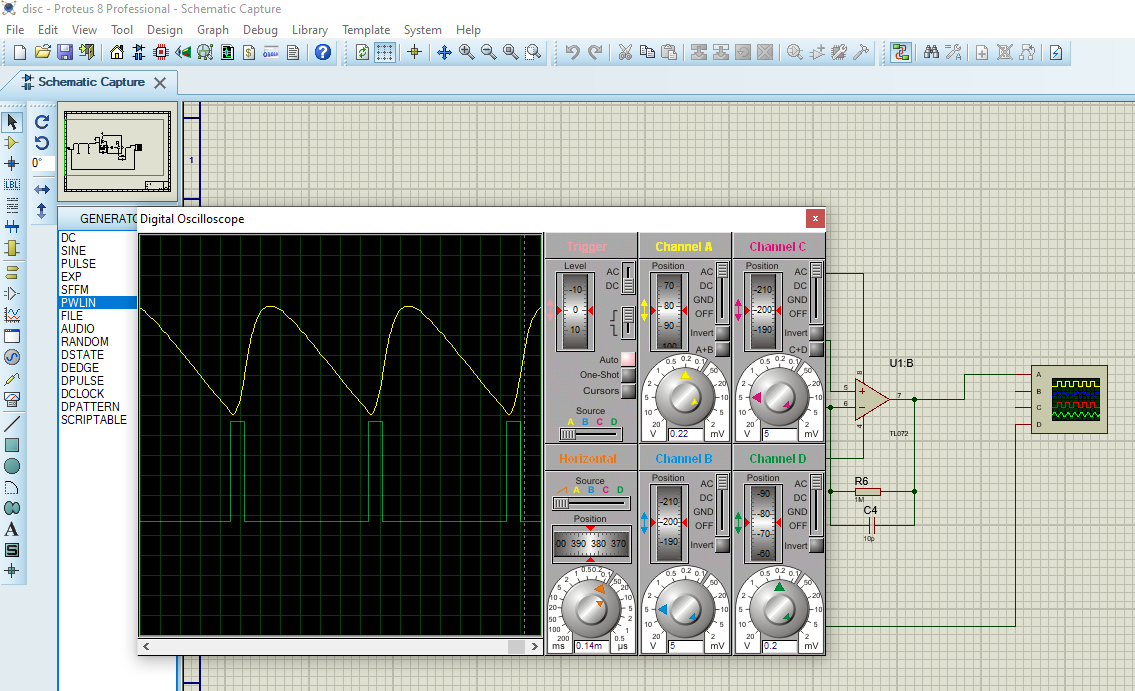Click the Rotate Clockwise icon
Screen dimensions: 1135x691
pos(42,122)
